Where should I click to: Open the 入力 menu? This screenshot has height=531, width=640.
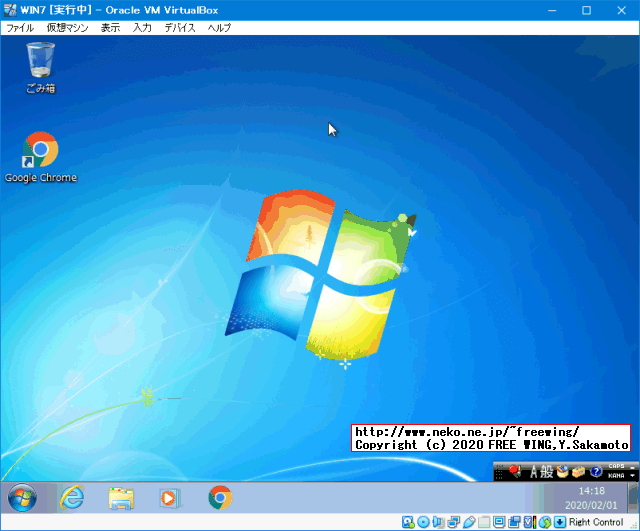point(142,28)
